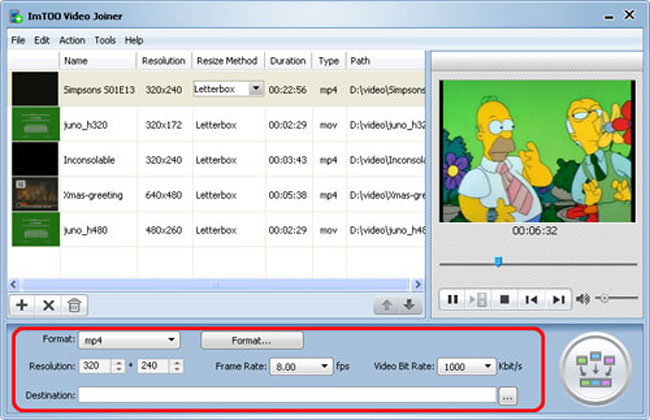
Task: Click the playback position slider handle
Action: point(498,262)
